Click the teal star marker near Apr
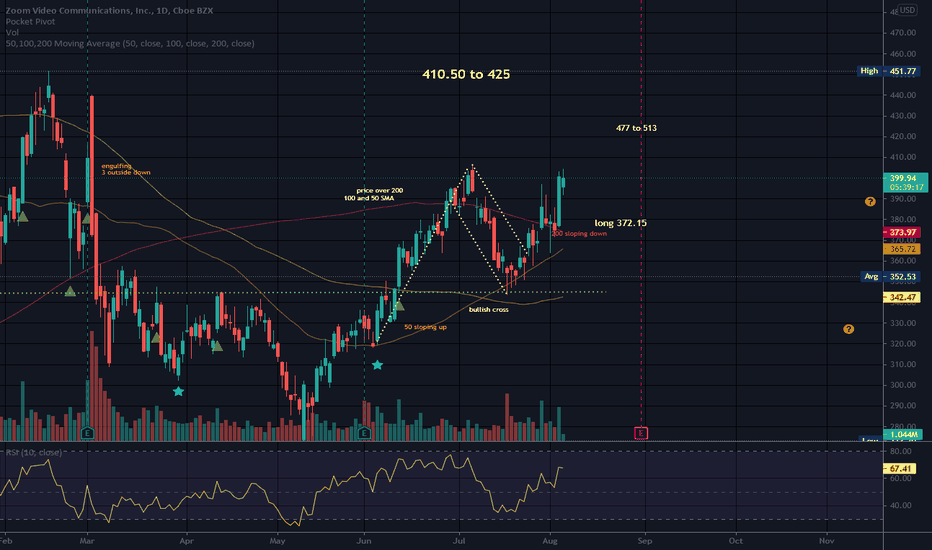The height and width of the screenshot is (550, 932). click(x=178, y=391)
